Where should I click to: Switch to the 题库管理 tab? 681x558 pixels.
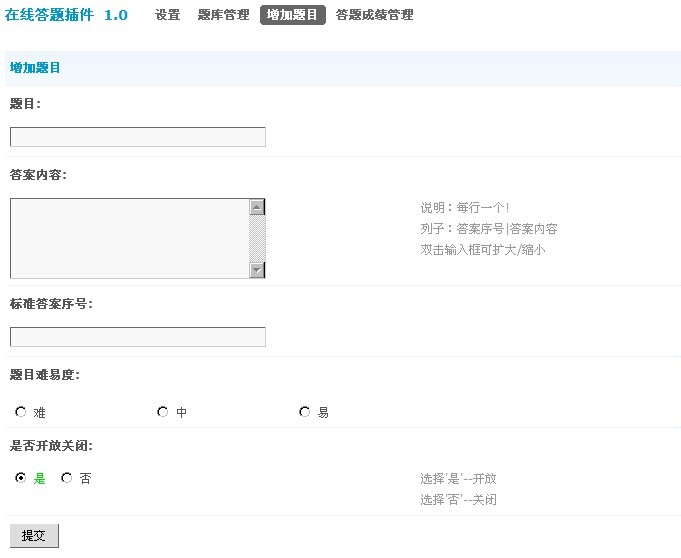(x=223, y=15)
